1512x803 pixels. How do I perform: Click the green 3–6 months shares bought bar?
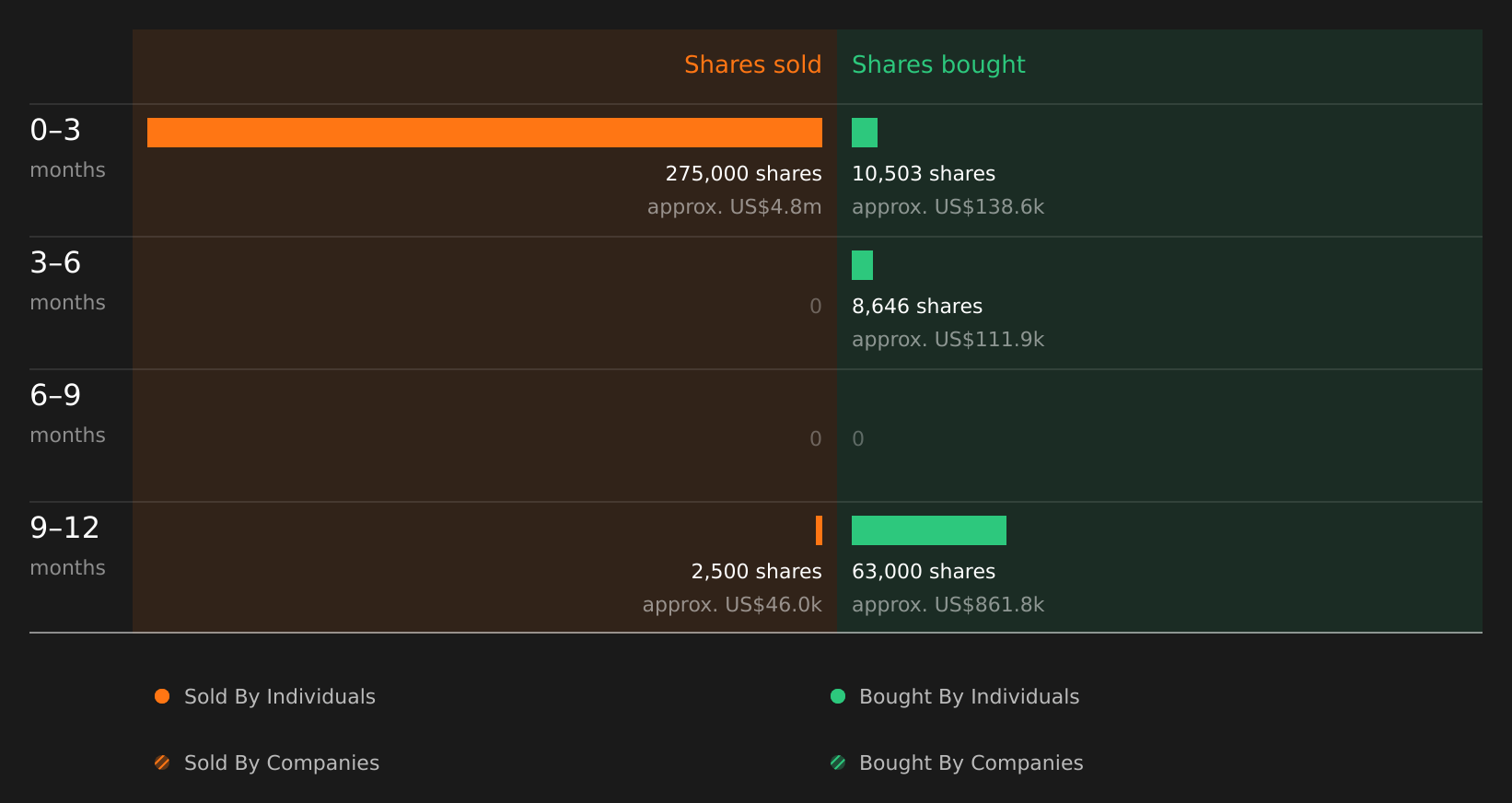click(862, 265)
